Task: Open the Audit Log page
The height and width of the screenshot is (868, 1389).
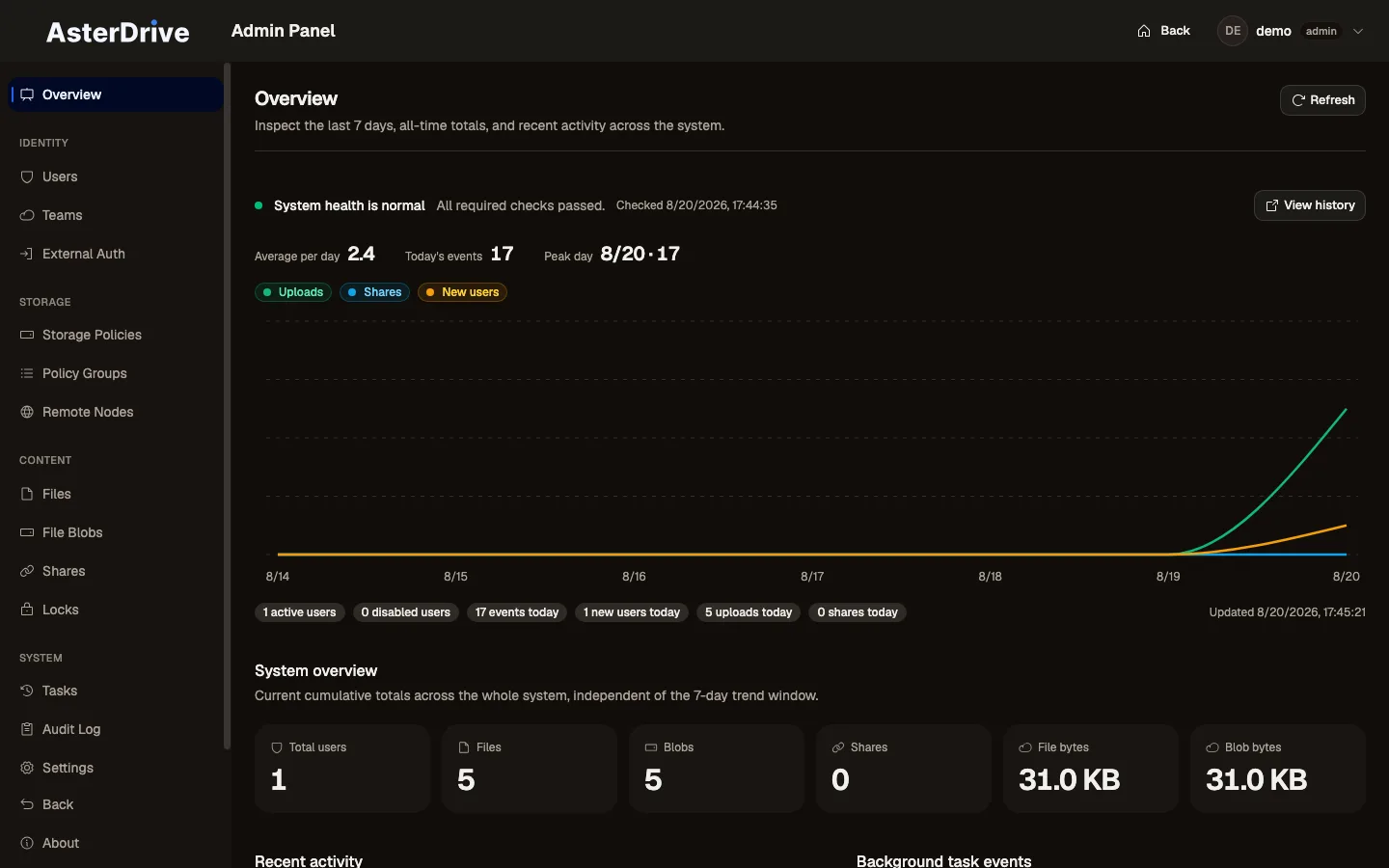Action: pos(116,729)
